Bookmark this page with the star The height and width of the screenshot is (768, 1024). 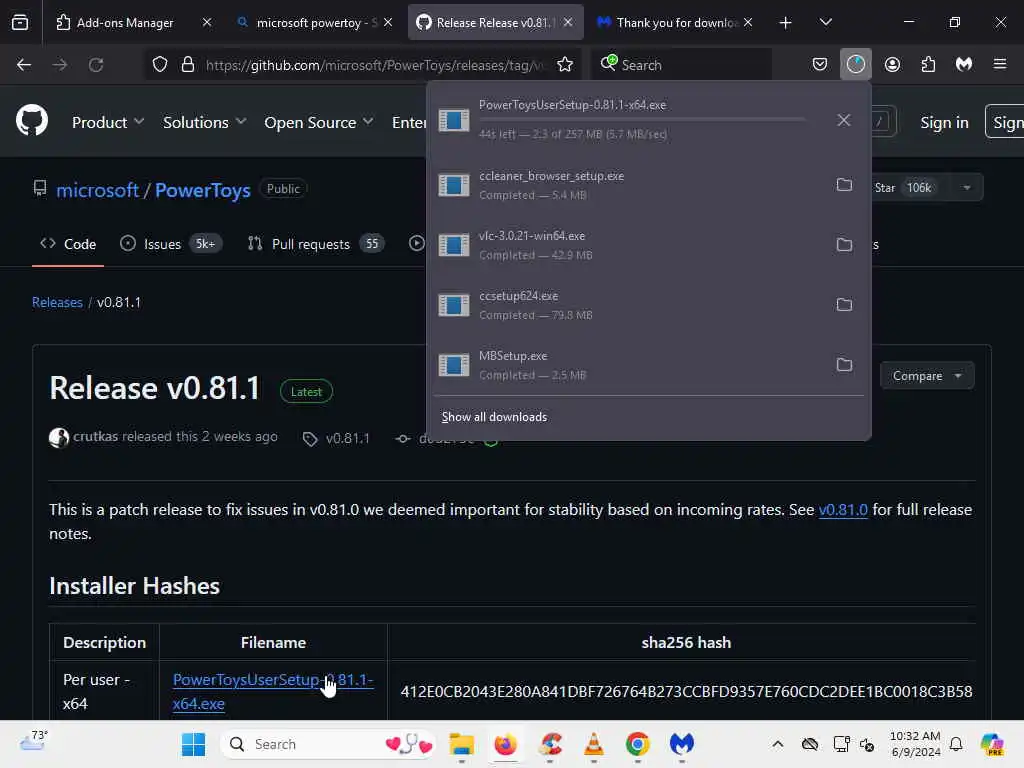565,65
